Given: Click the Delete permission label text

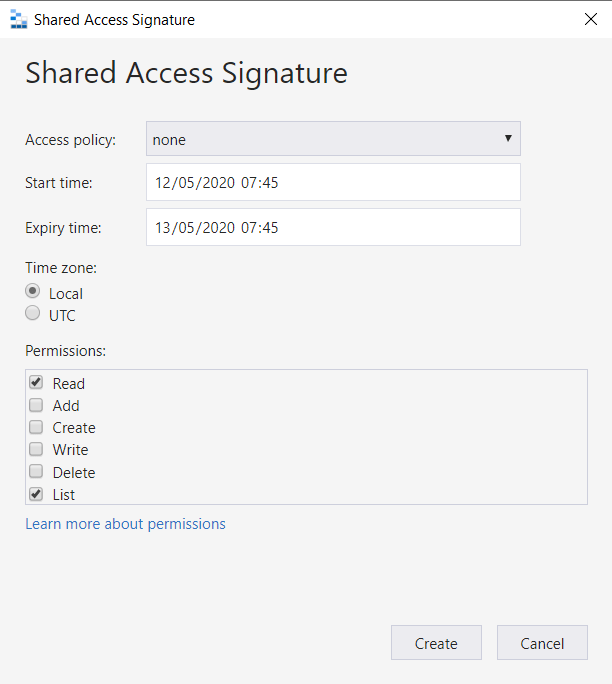Looking at the screenshot, I should pyautogui.click(x=74, y=472).
